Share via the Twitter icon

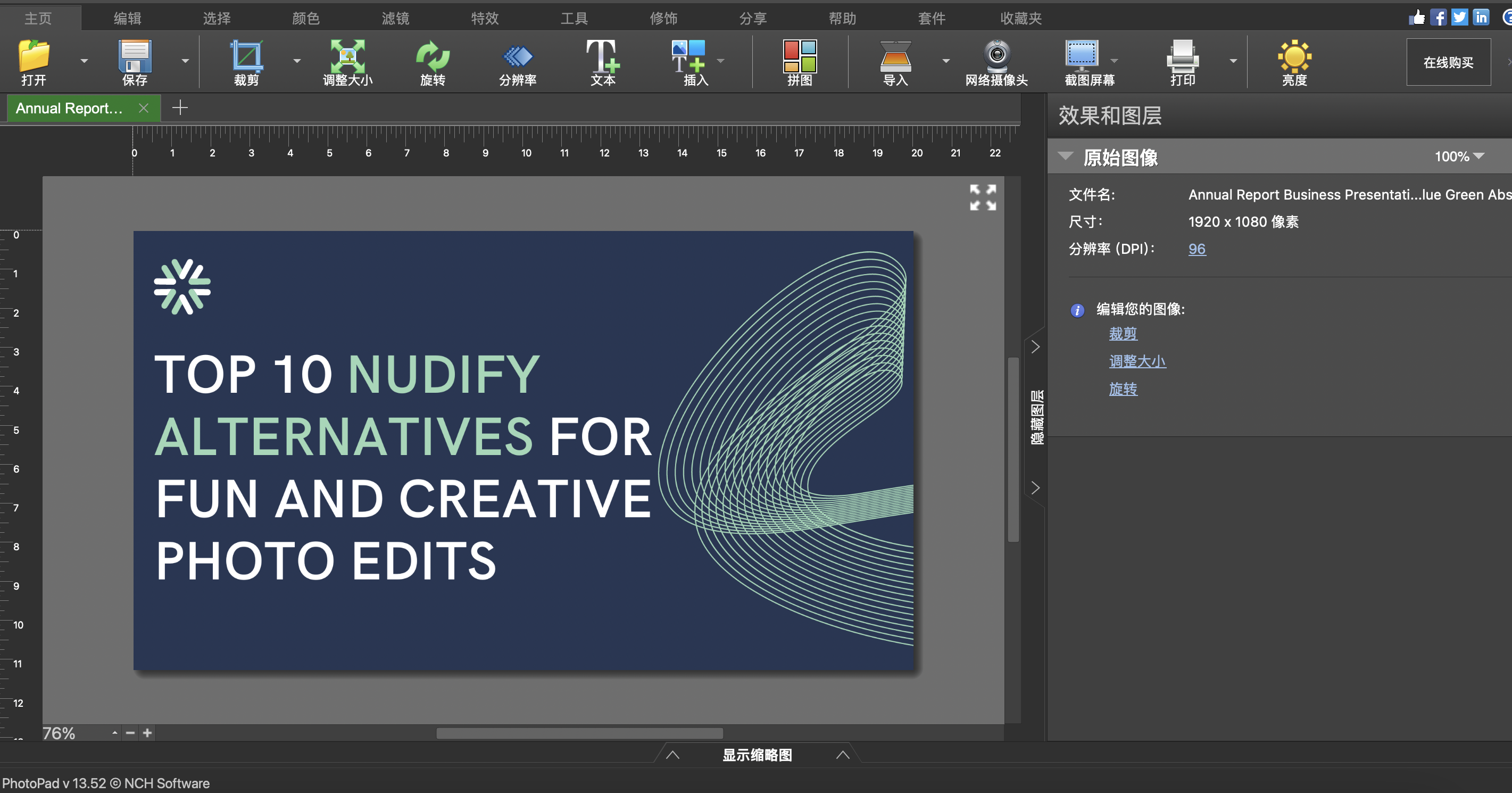[x=1460, y=17]
